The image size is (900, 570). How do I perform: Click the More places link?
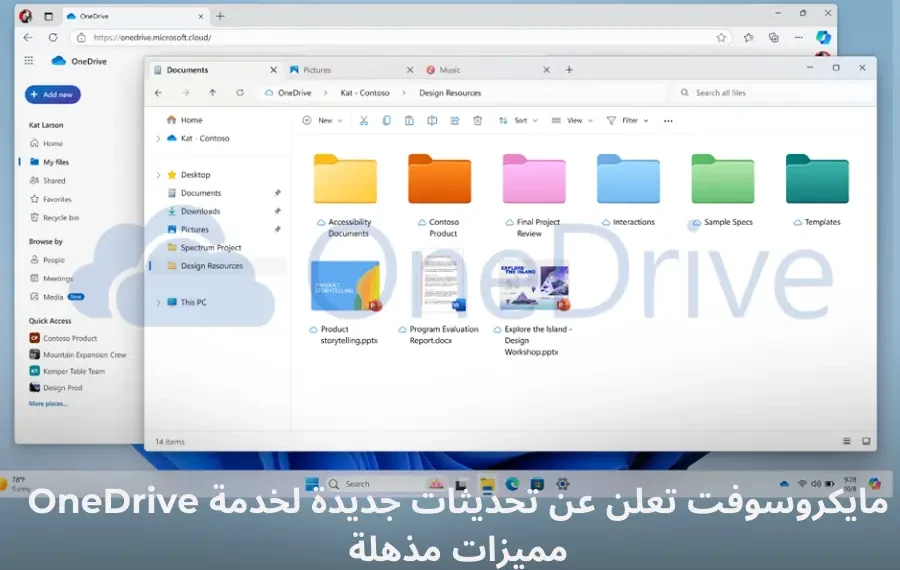48,404
